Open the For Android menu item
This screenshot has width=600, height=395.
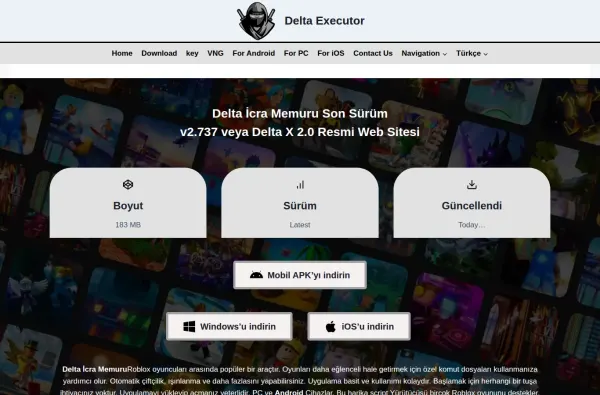point(254,54)
